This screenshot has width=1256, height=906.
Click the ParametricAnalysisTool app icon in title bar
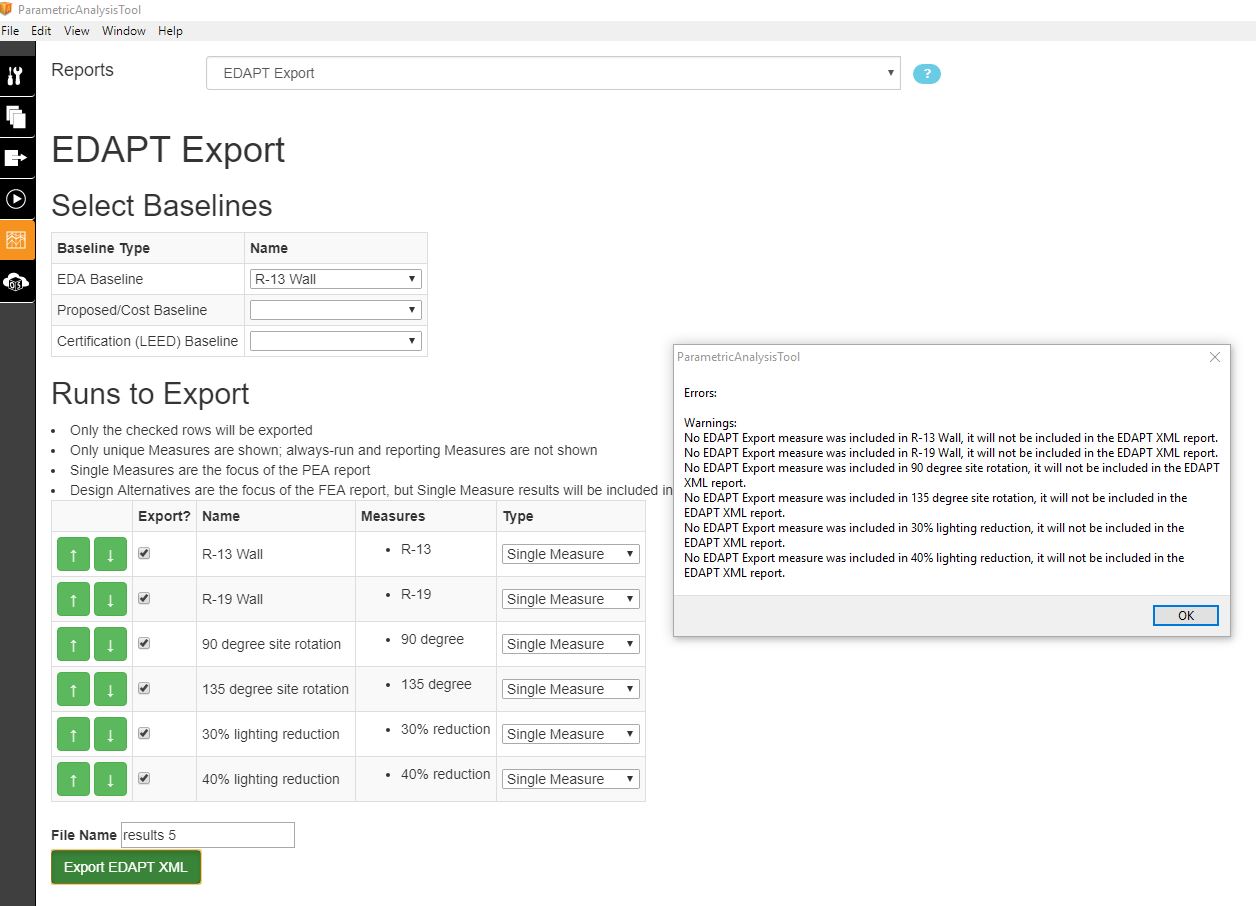[x=7, y=9]
